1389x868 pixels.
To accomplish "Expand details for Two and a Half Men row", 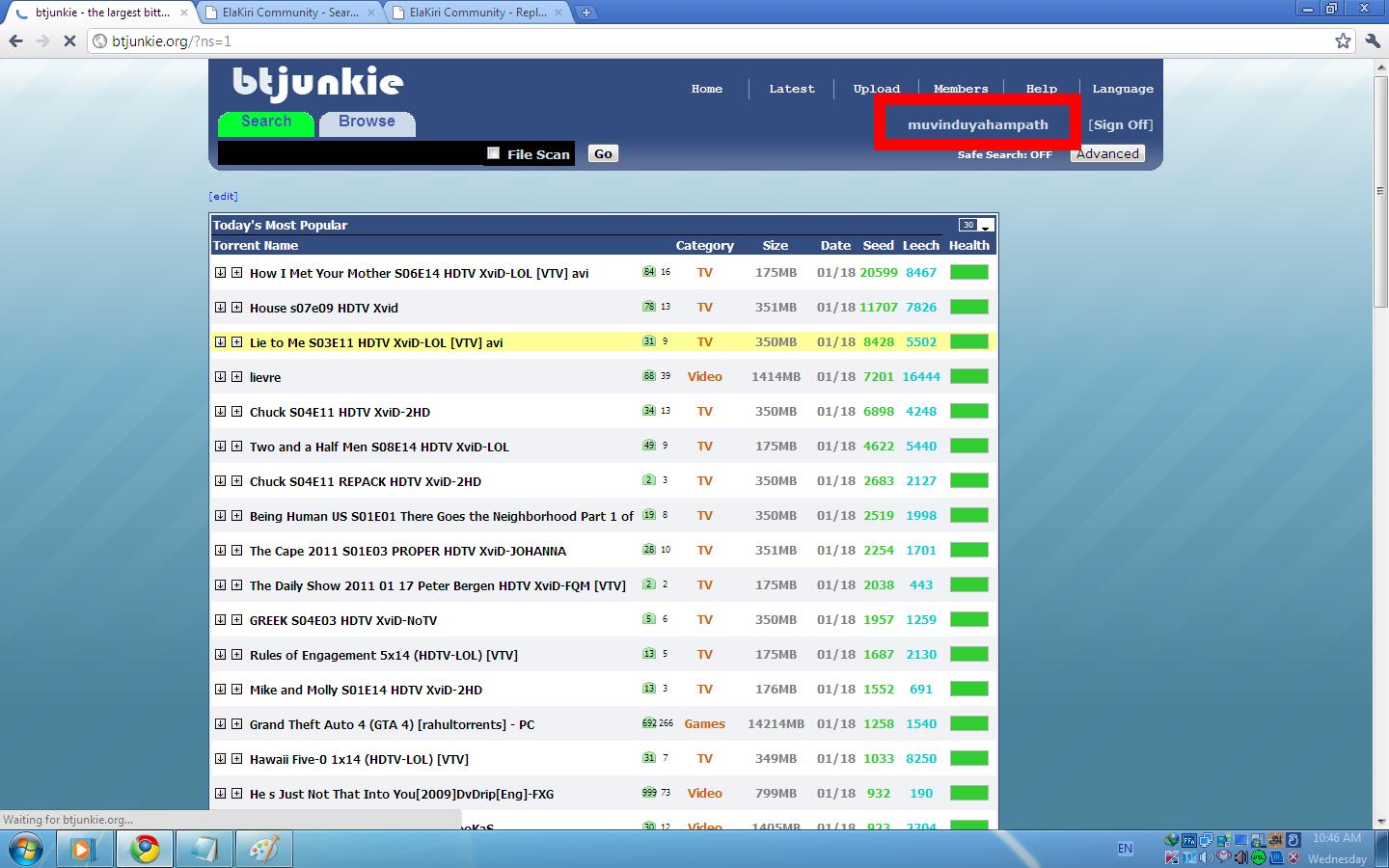I will pyautogui.click(x=236, y=447).
